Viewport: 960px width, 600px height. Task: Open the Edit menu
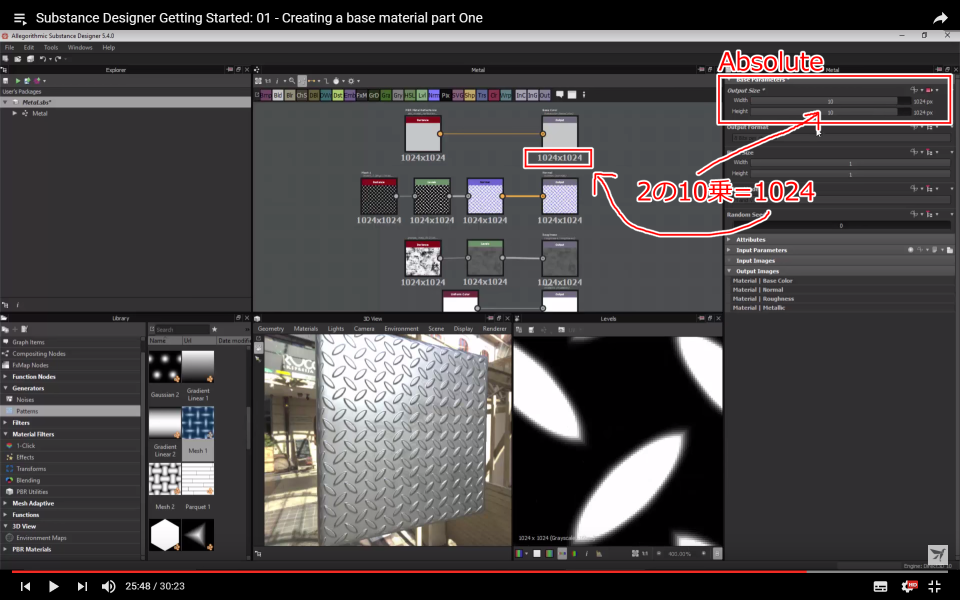tap(29, 47)
